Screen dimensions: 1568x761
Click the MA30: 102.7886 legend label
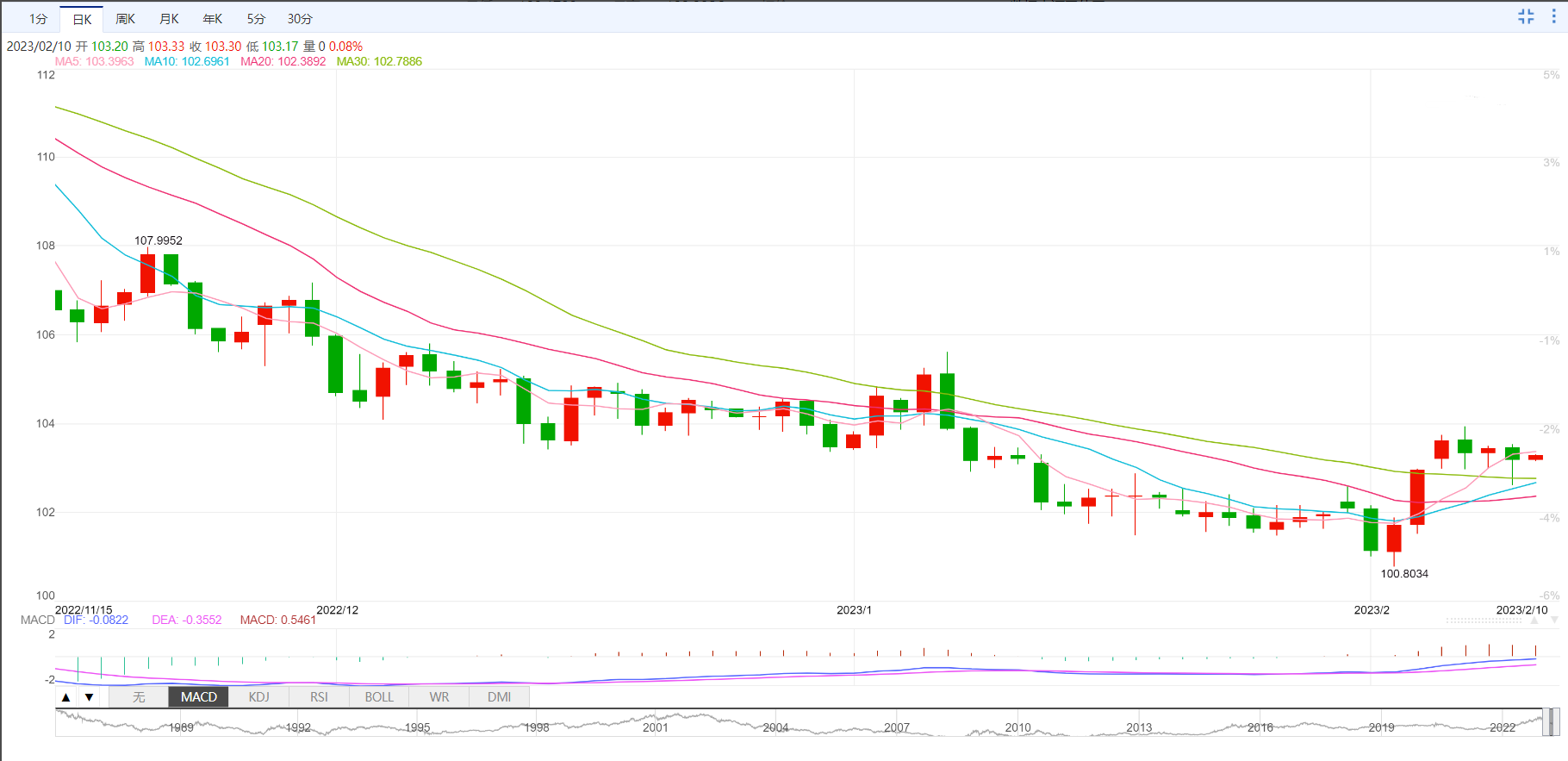click(379, 61)
